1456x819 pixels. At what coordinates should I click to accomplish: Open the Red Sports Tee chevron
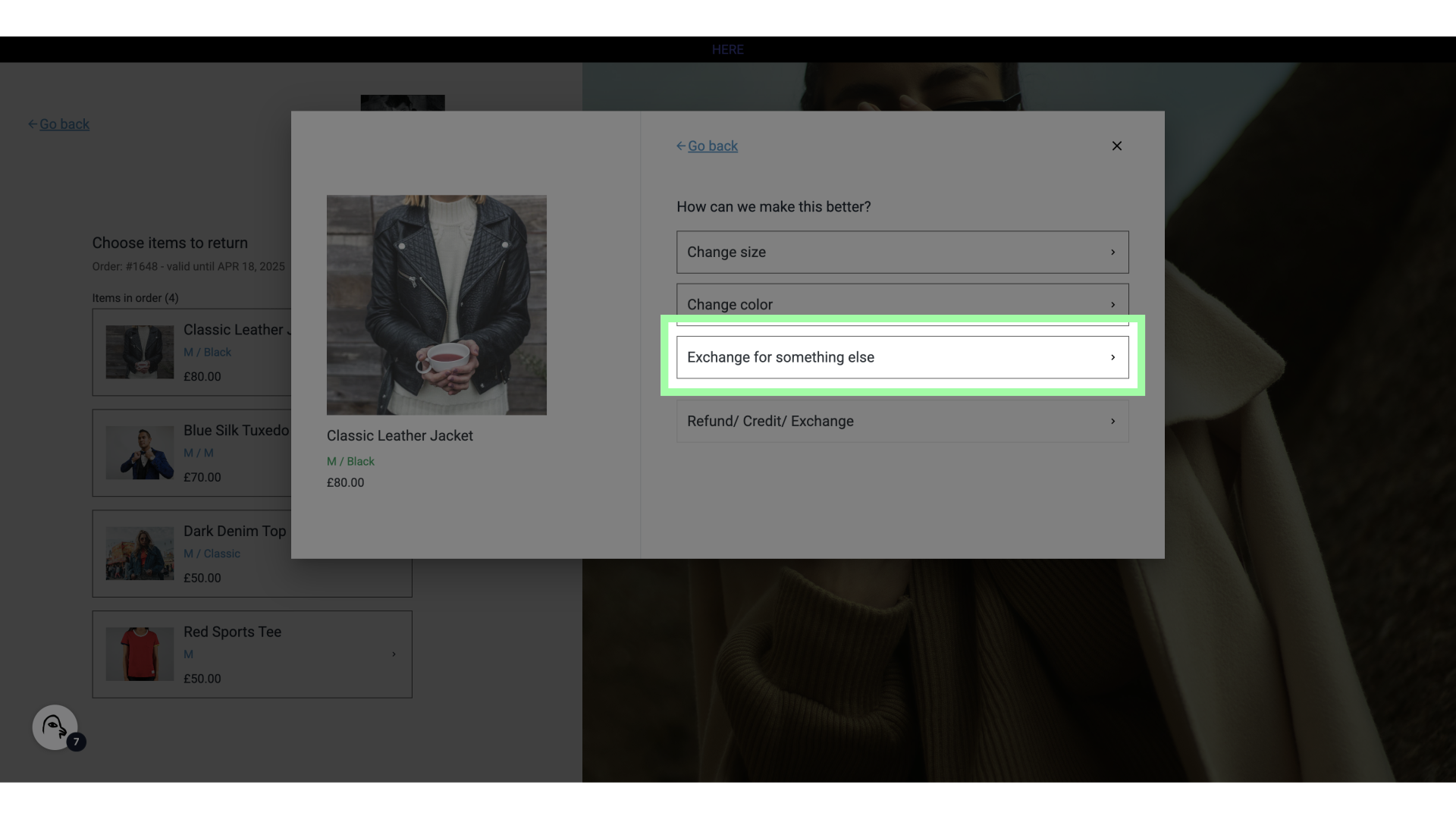click(x=394, y=654)
